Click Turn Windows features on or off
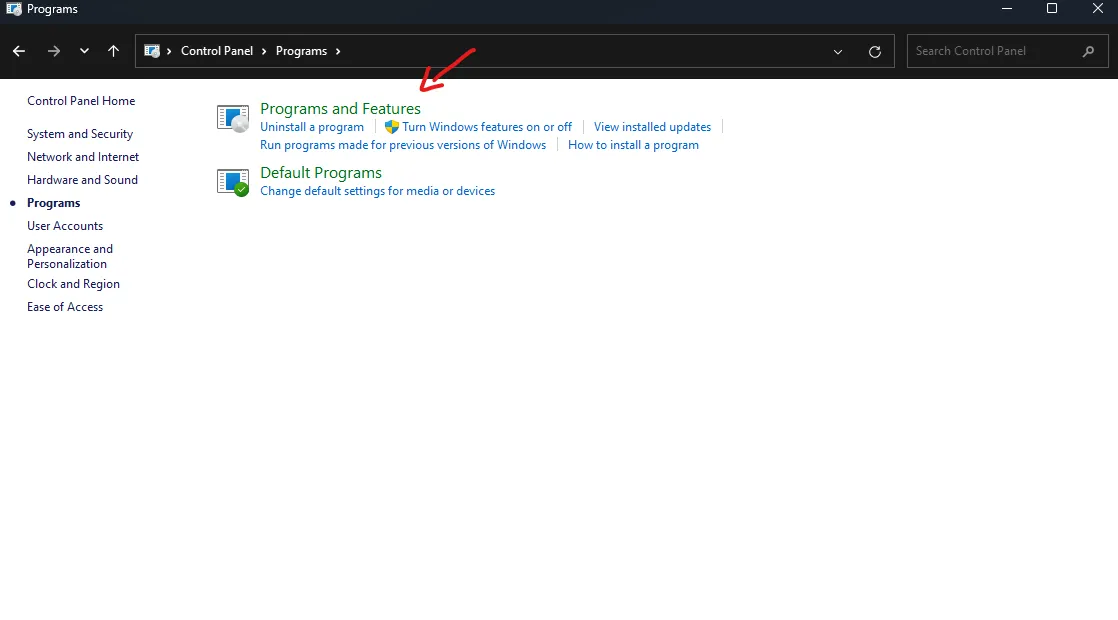 (x=487, y=127)
